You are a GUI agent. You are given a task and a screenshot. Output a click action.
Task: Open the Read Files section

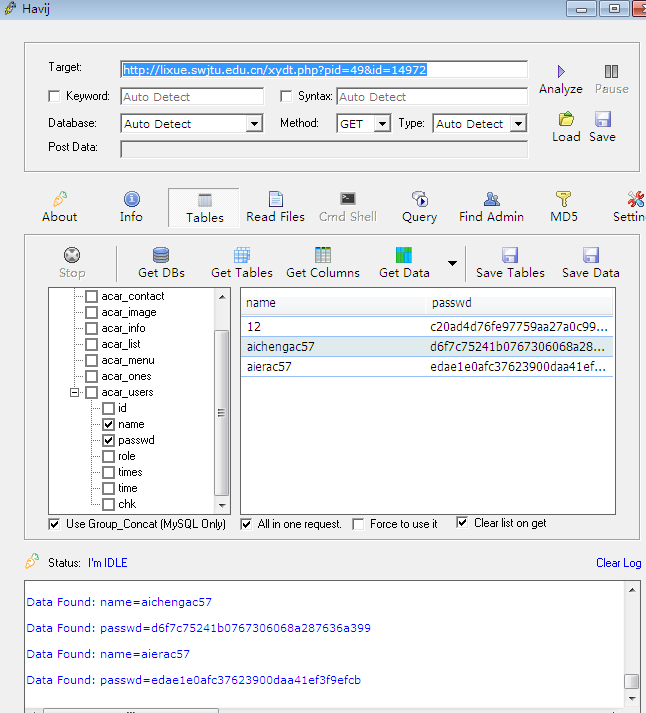coord(275,207)
